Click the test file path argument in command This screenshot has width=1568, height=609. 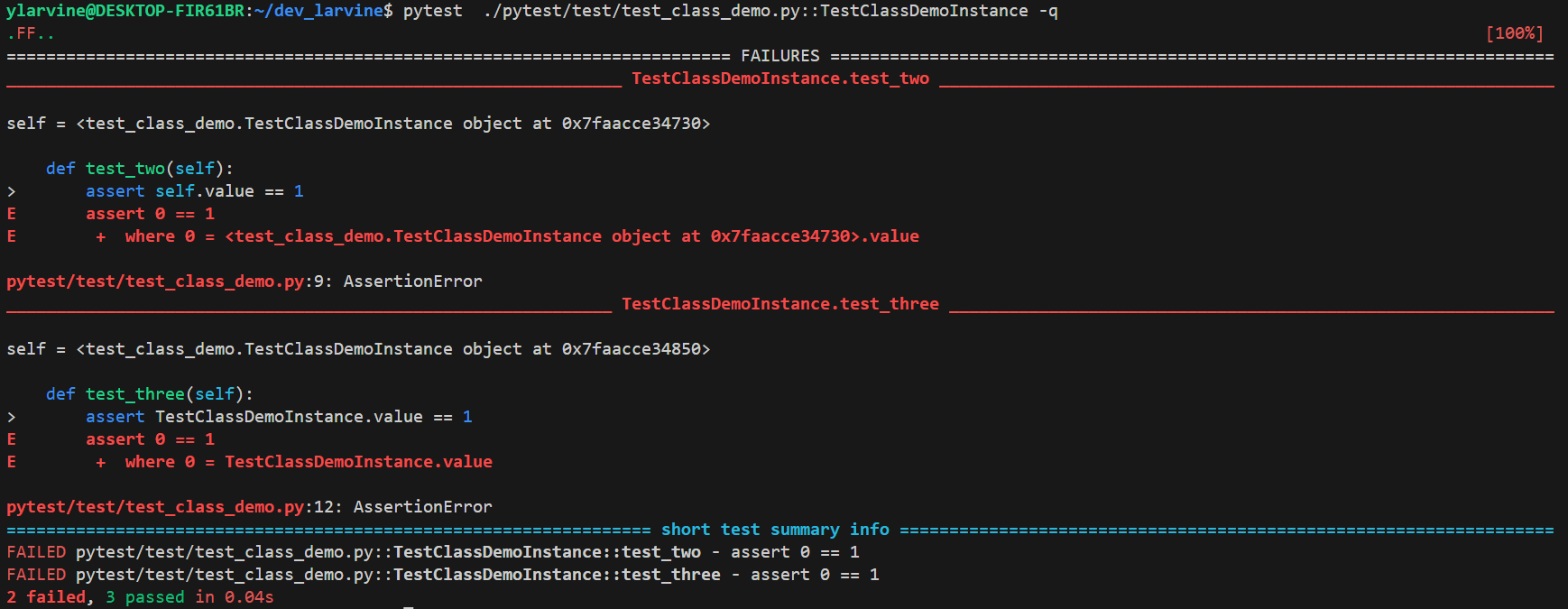click(755, 11)
